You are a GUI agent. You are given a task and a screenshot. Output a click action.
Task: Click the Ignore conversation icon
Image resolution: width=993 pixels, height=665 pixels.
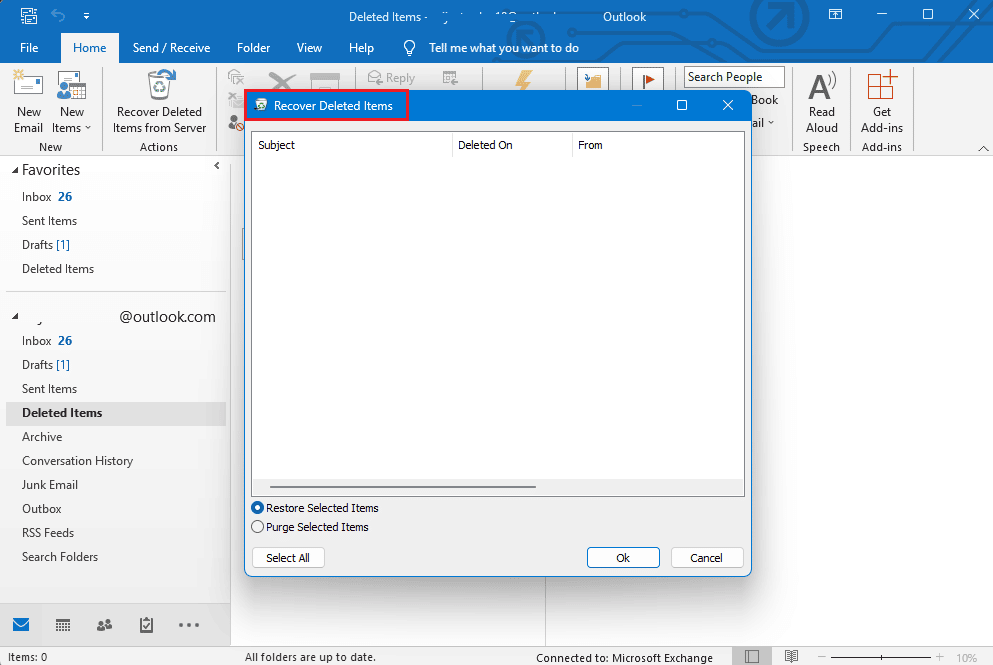[236, 78]
